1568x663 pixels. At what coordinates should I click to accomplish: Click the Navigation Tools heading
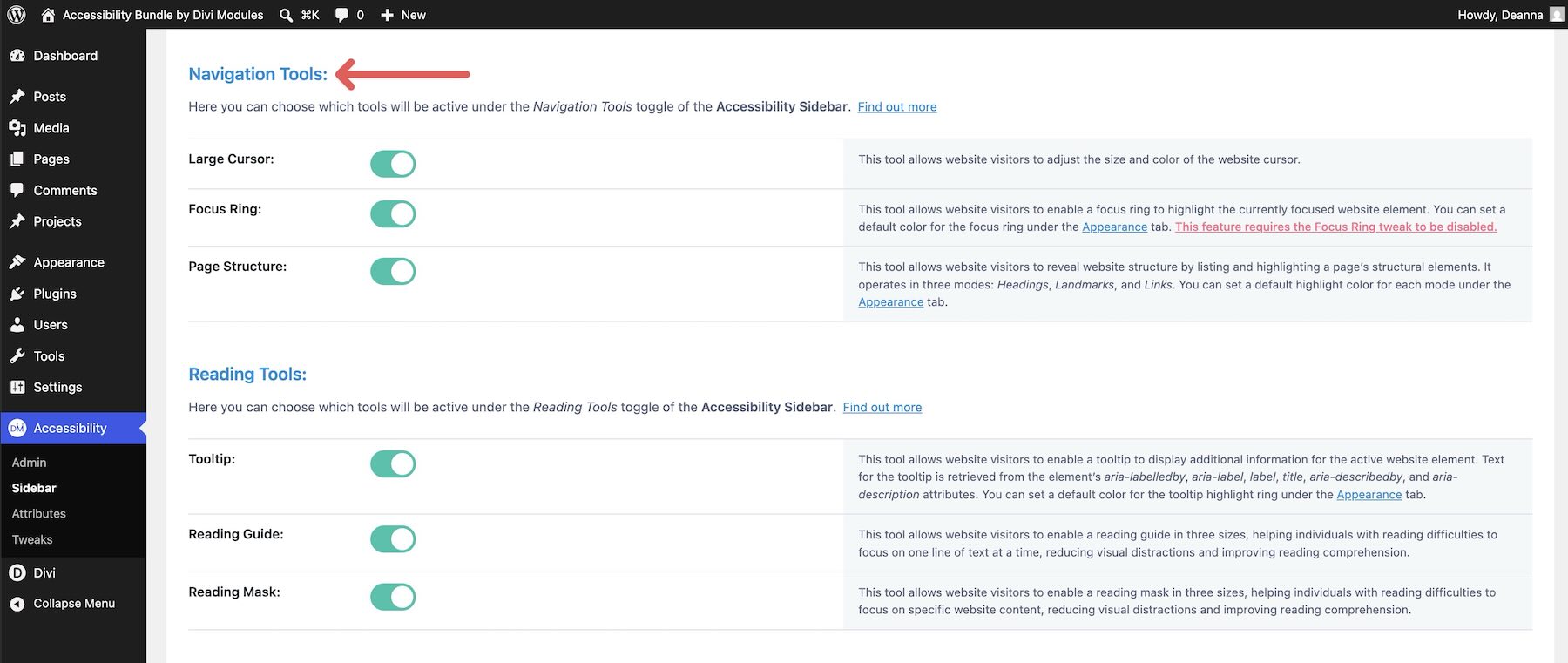[258, 74]
